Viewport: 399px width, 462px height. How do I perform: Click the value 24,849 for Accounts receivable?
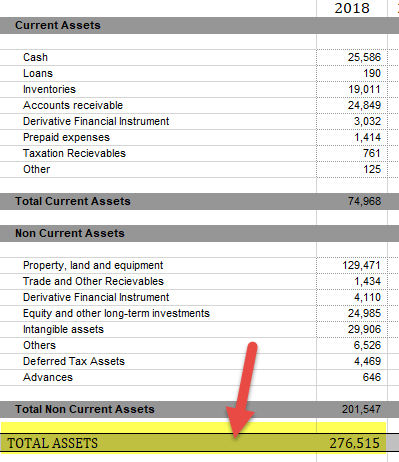tap(364, 105)
